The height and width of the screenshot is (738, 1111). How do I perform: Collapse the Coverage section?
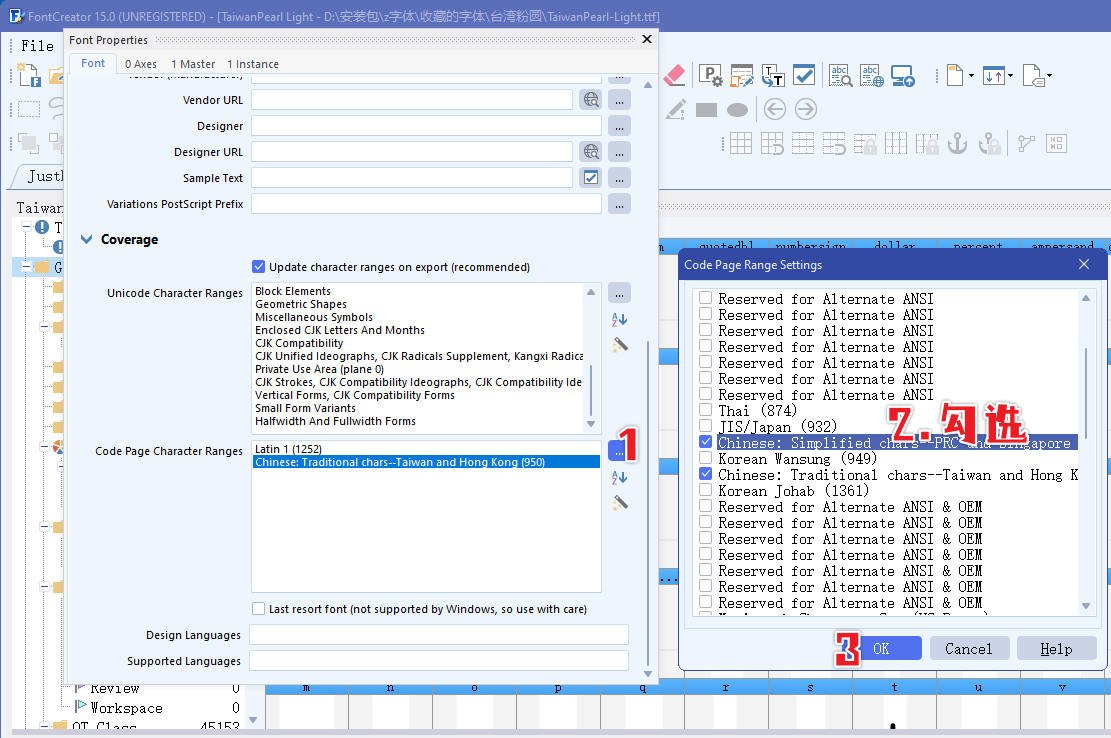tap(86, 239)
